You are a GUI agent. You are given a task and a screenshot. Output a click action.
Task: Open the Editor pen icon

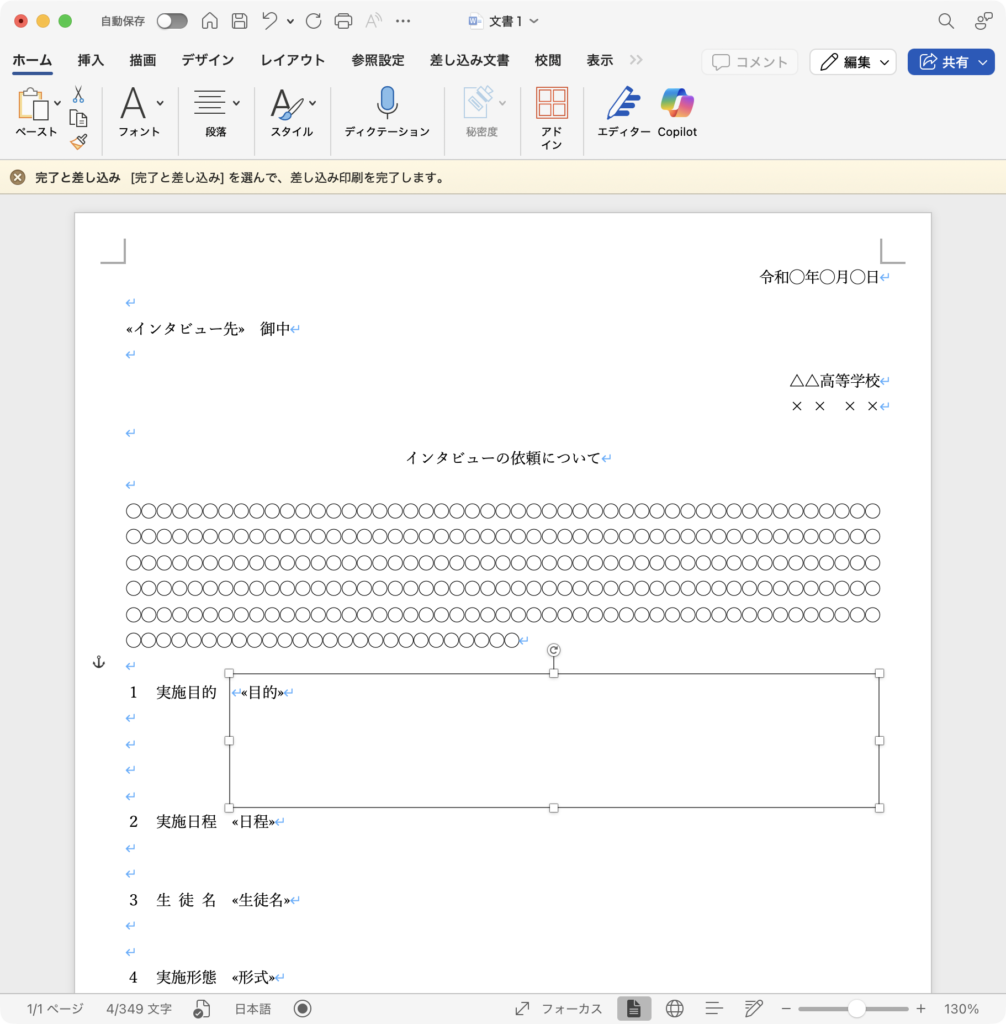(x=623, y=103)
